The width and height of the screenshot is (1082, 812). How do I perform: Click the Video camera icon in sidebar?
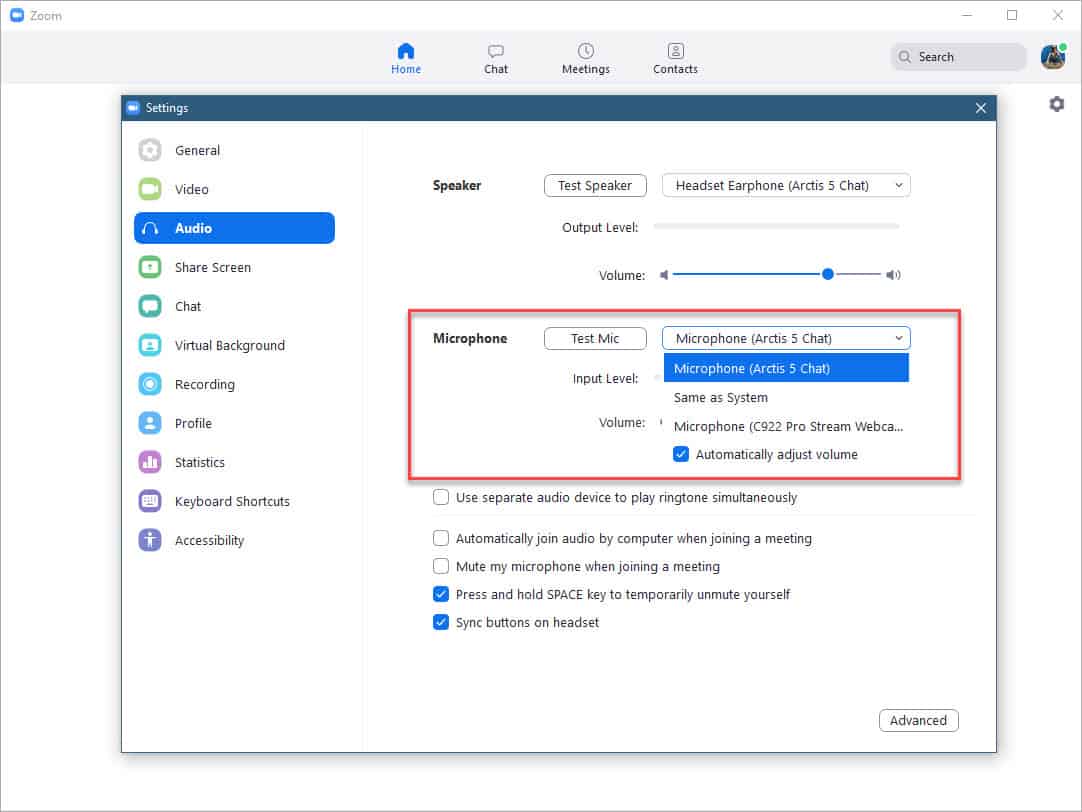pos(150,189)
